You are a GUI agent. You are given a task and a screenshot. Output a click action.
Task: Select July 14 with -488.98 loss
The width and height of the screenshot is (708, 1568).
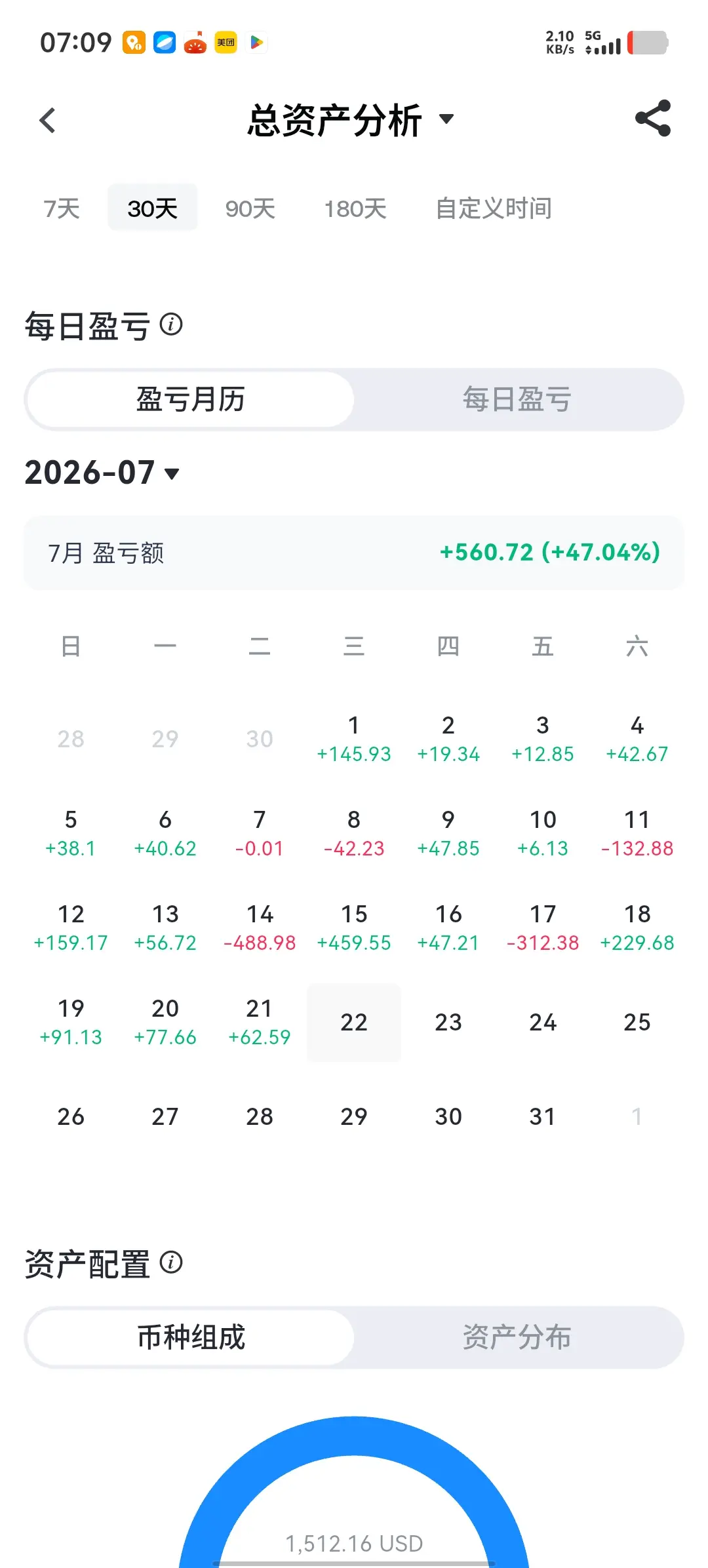(260, 928)
